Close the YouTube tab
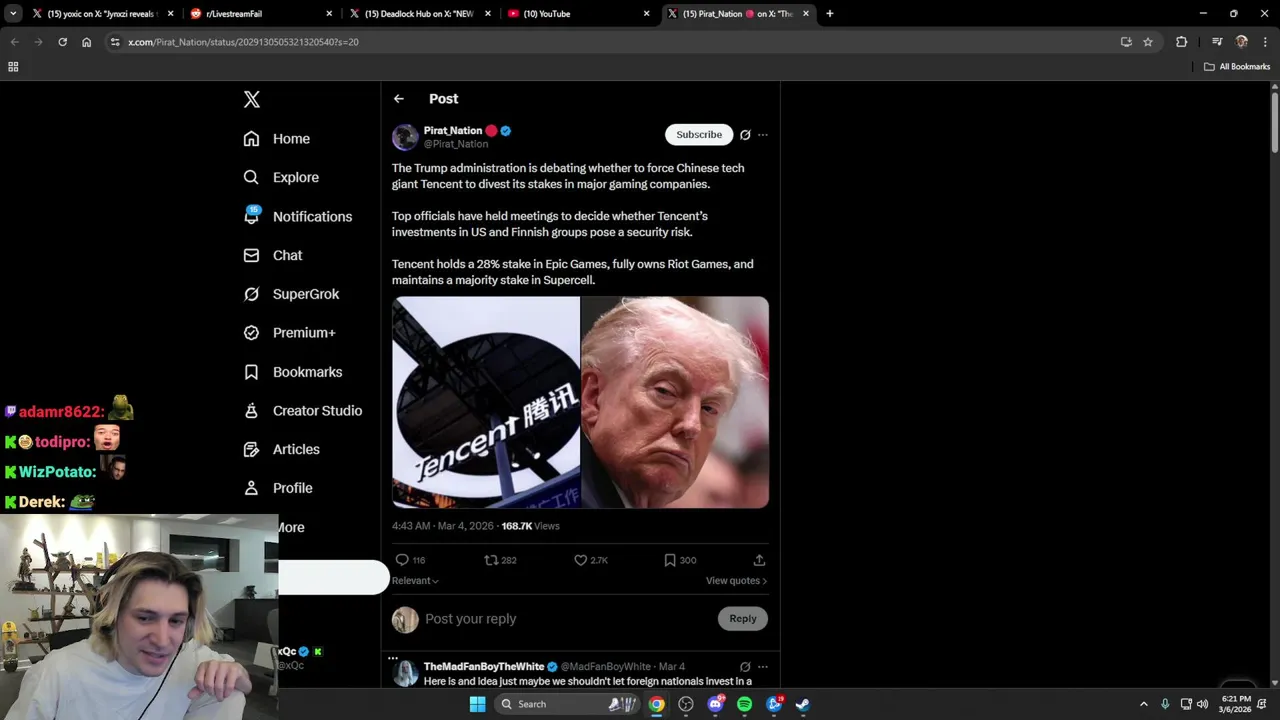This screenshot has height=720, width=1280. click(x=646, y=14)
